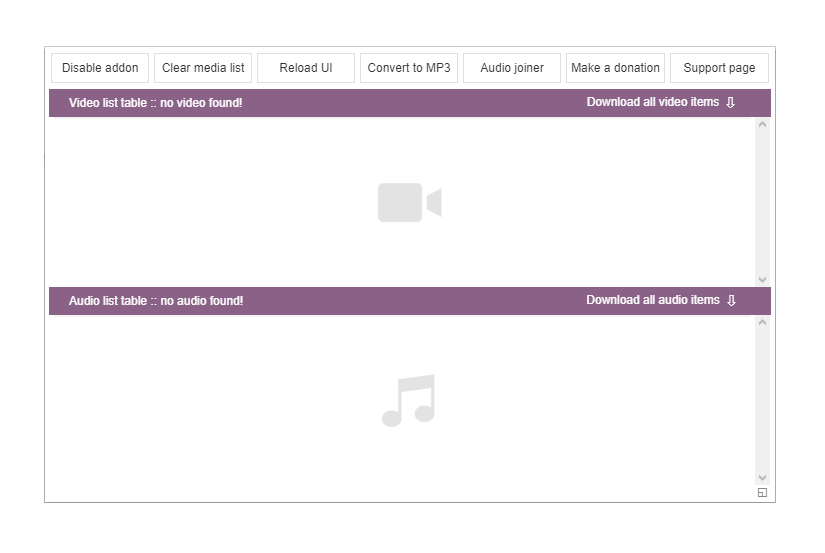Click the audio download arrow icon

(731, 300)
